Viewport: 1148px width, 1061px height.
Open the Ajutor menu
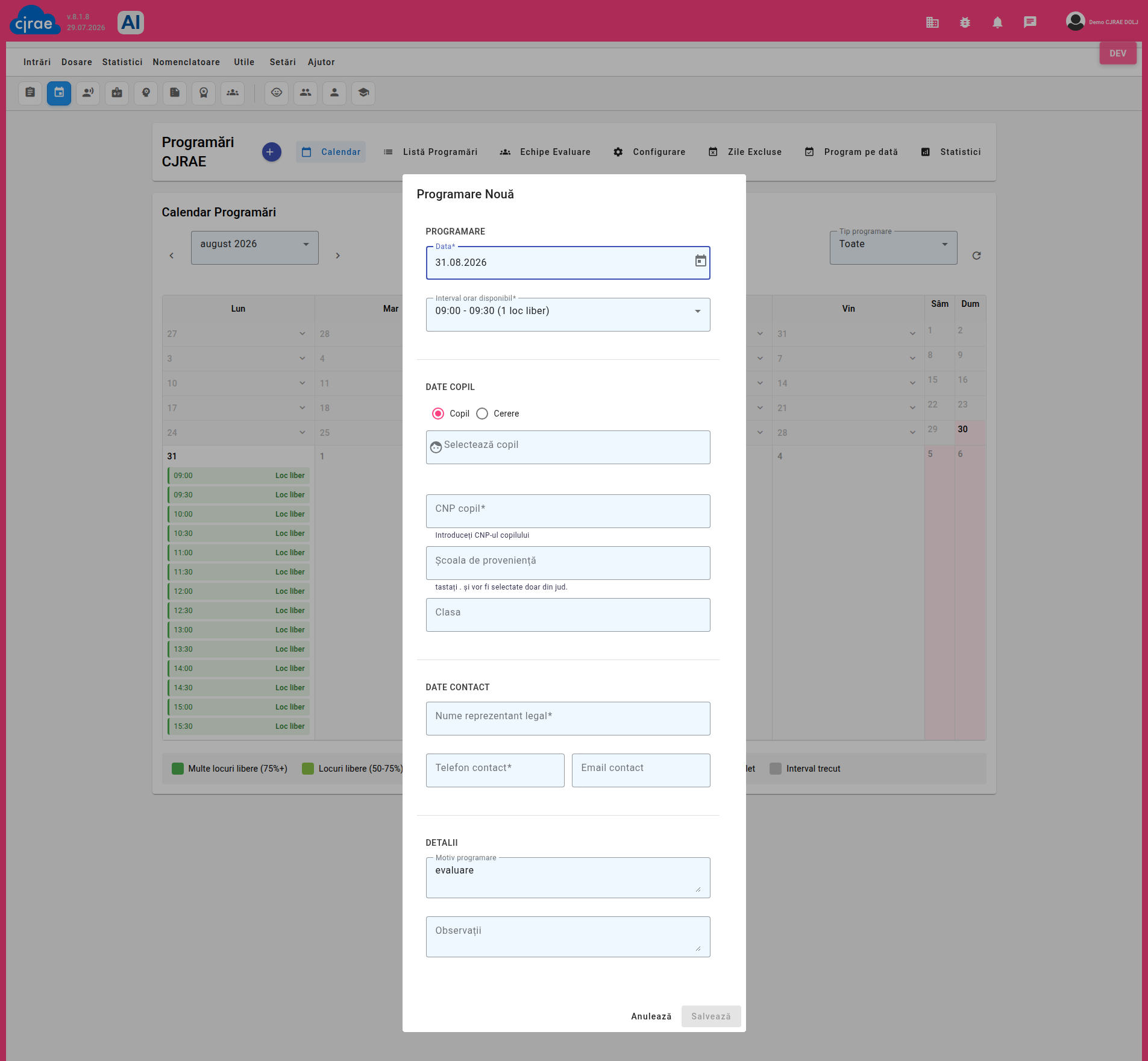(321, 62)
